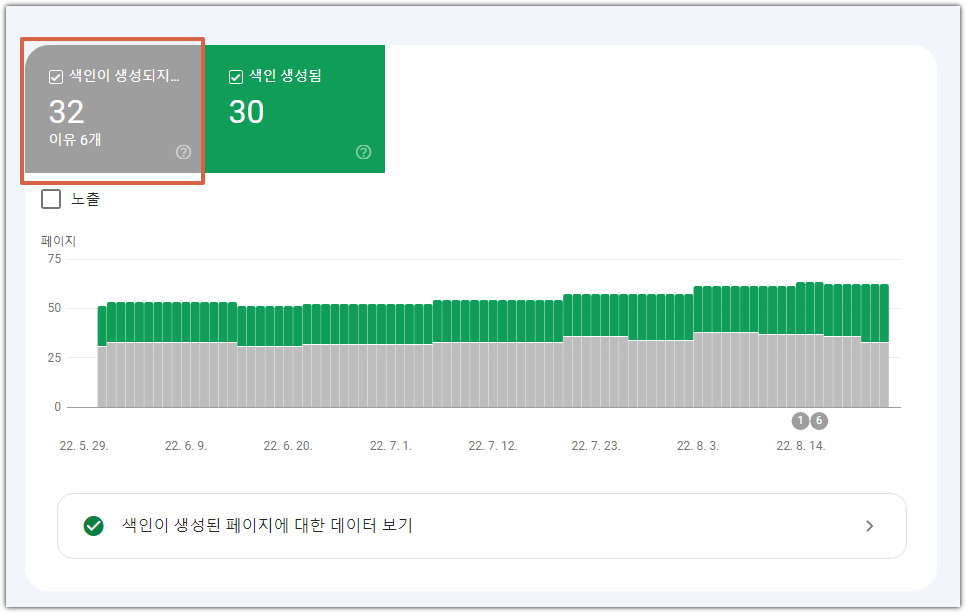966x613 pixels.
Task: Uncheck the 색인 생성됨 checkbox
Action: (235, 77)
